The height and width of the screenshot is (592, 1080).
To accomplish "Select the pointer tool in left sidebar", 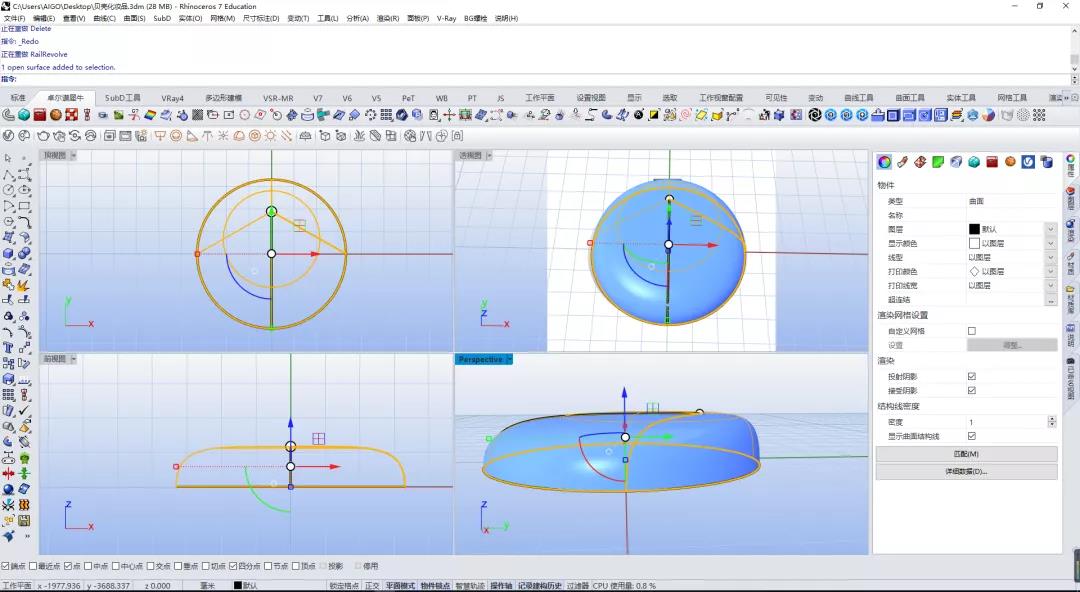I will click(x=8, y=159).
